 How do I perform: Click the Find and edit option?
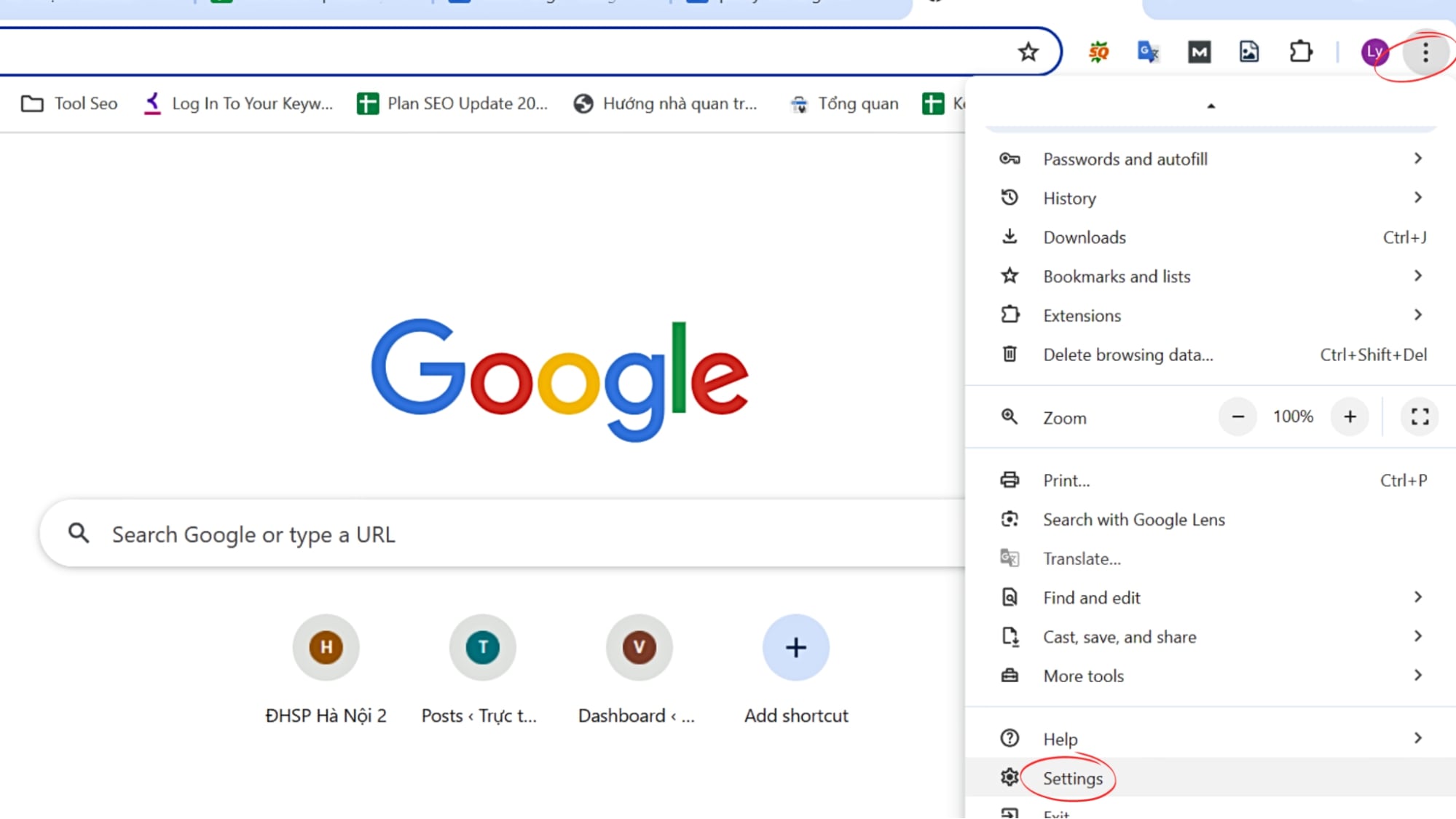(1092, 597)
